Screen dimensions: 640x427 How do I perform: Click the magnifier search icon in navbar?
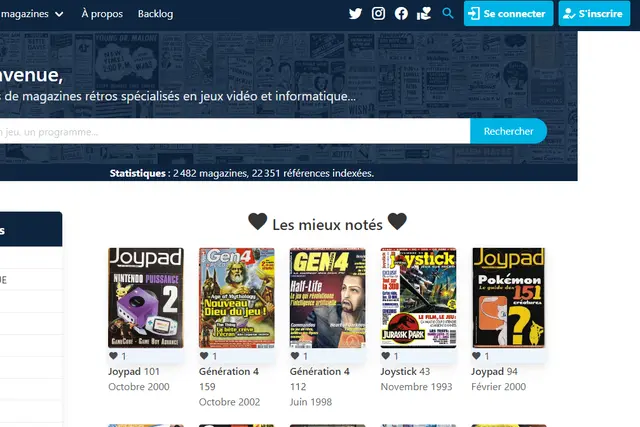[x=447, y=13]
